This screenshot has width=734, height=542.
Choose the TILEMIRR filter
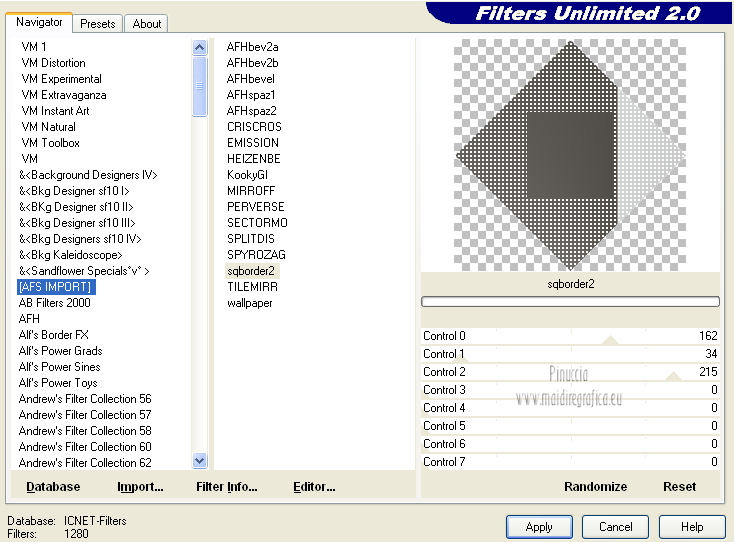(252, 287)
